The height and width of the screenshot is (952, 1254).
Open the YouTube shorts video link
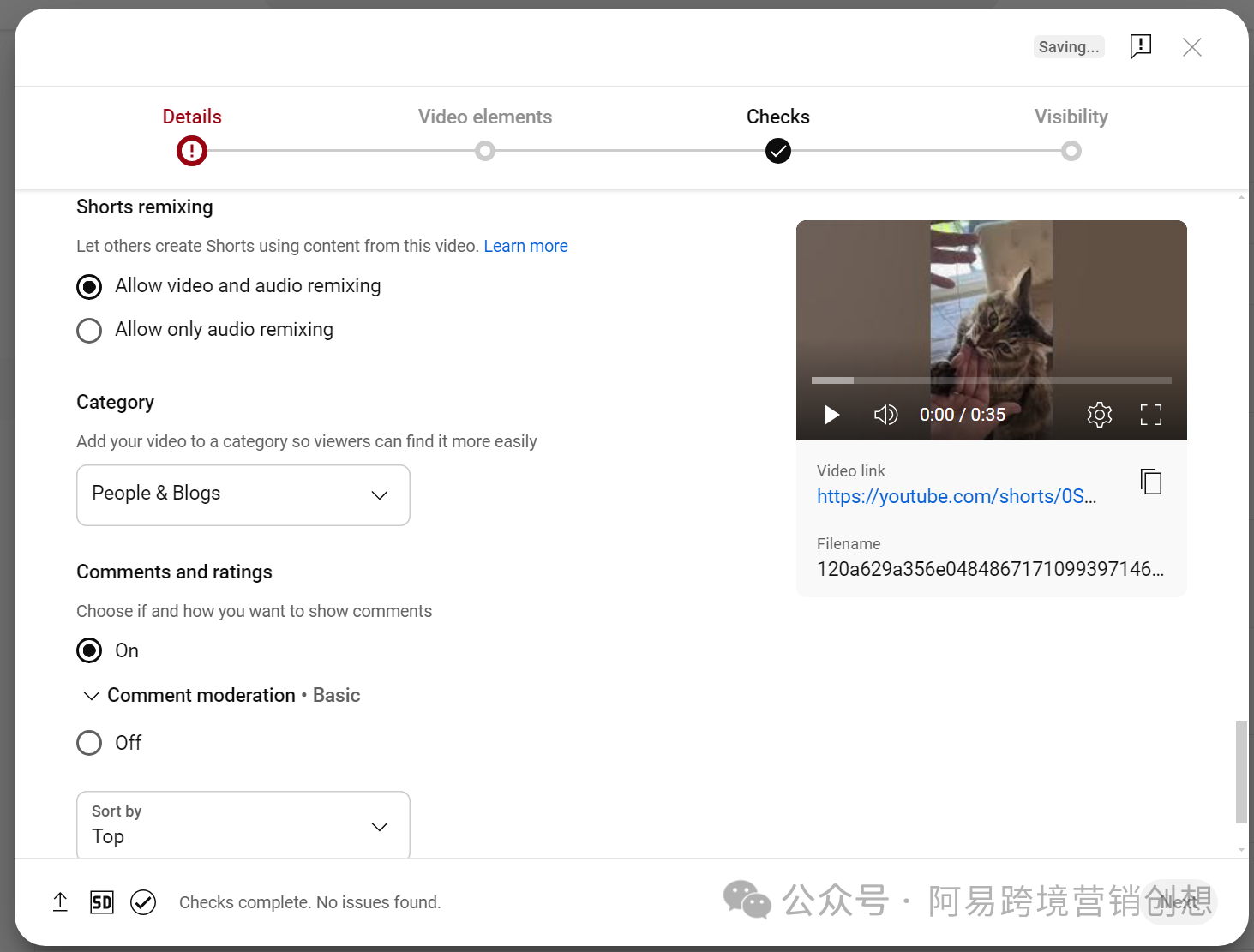(956, 497)
